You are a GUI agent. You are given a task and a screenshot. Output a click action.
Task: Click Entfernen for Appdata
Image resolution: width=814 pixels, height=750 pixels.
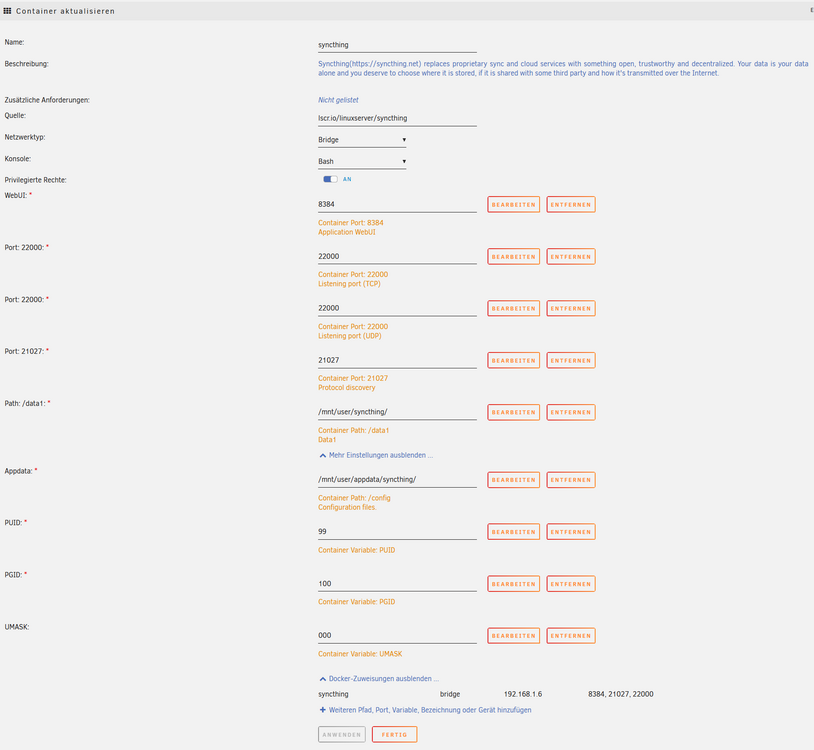[571, 480]
